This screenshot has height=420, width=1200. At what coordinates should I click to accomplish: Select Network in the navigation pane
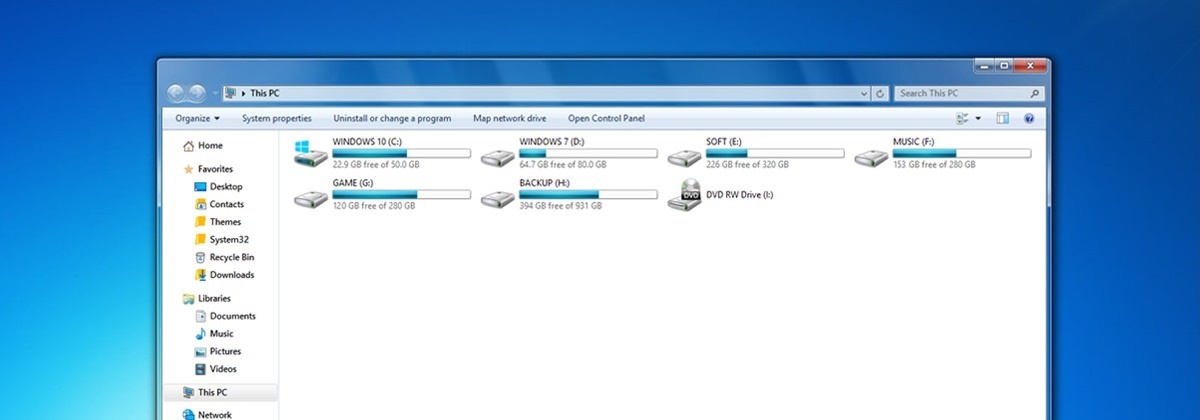[x=207, y=414]
